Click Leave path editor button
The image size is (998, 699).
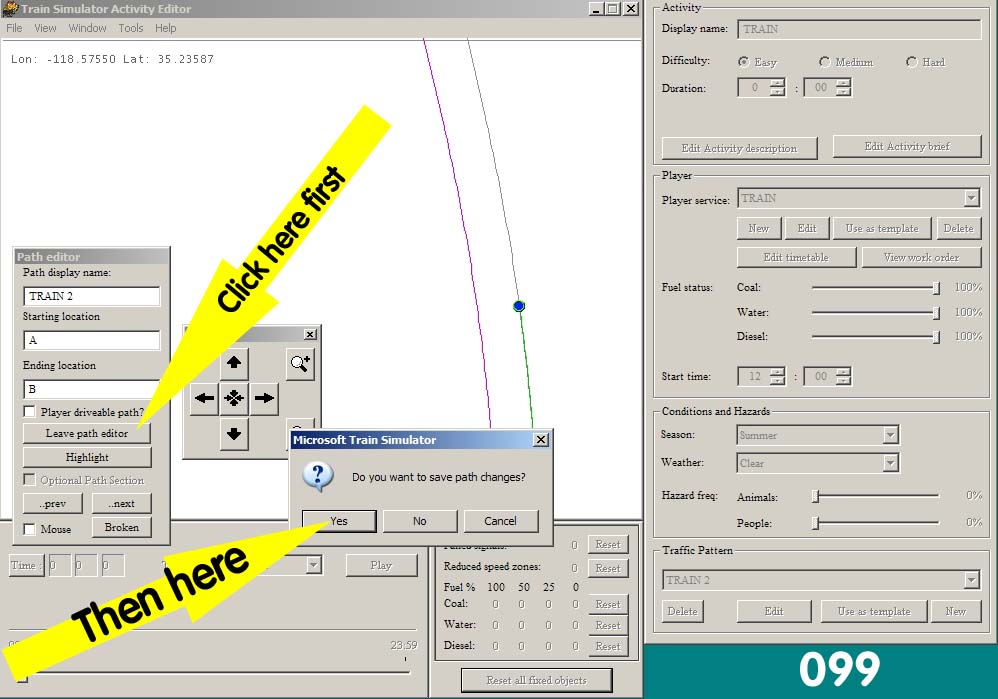(87, 434)
